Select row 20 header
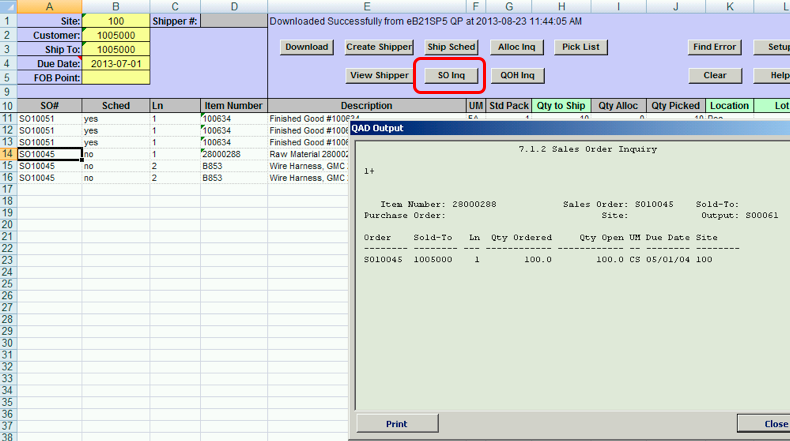This screenshot has width=790, height=441. (x=8, y=225)
